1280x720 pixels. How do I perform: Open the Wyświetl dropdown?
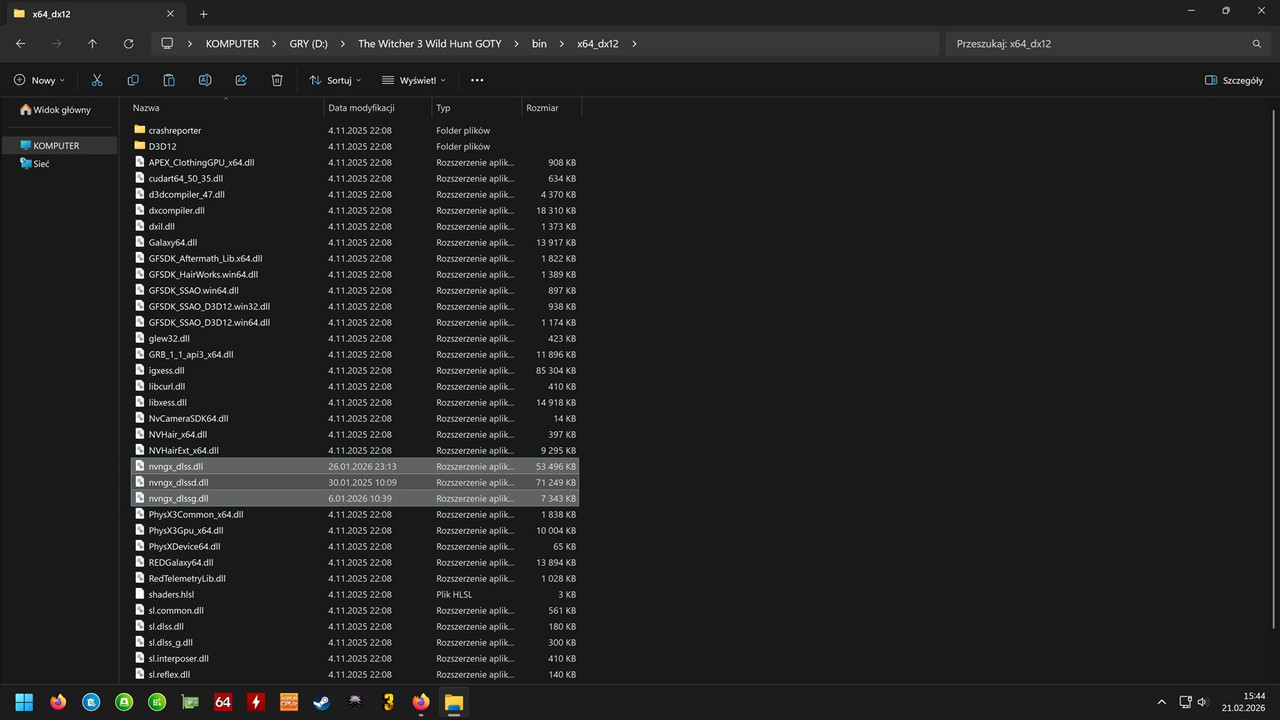413,80
